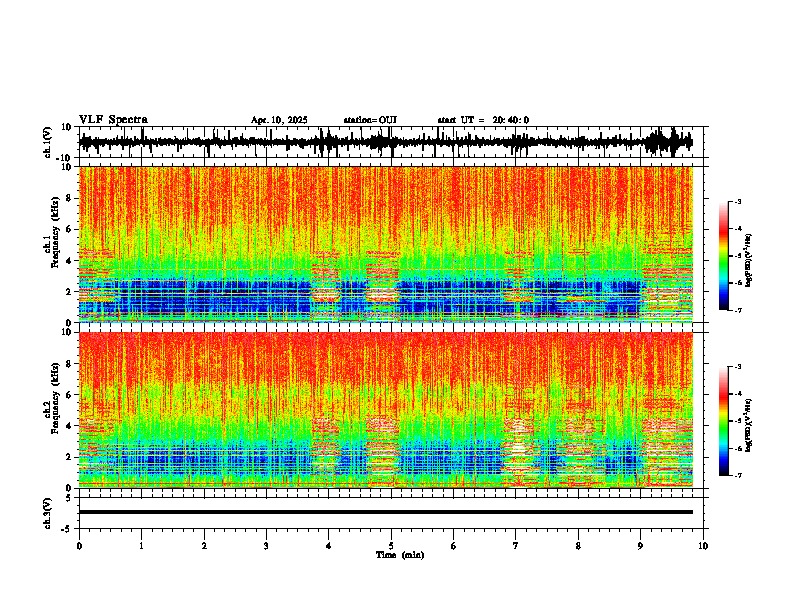Click the ch.1 voltage waveform trace
Screen dimensions: 792x612
click(x=385, y=142)
